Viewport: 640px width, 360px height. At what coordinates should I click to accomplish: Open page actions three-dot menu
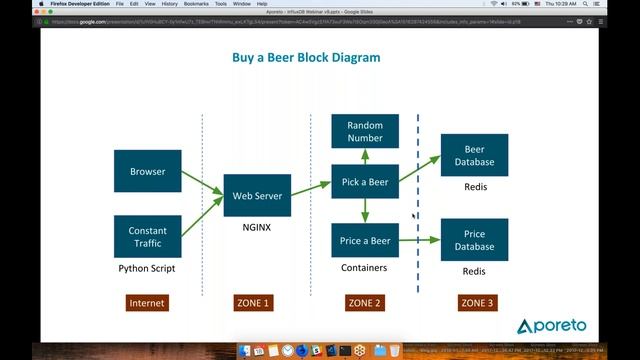[x=570, y=22]
